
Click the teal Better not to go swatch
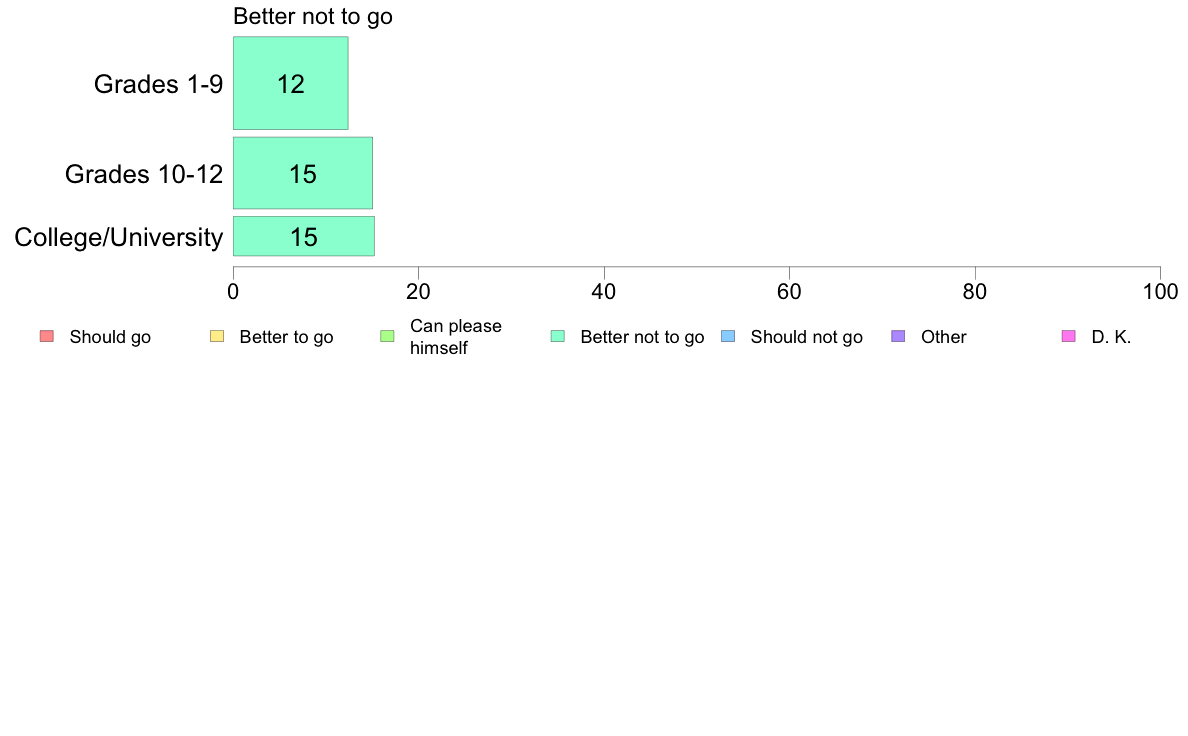[558, 337]
